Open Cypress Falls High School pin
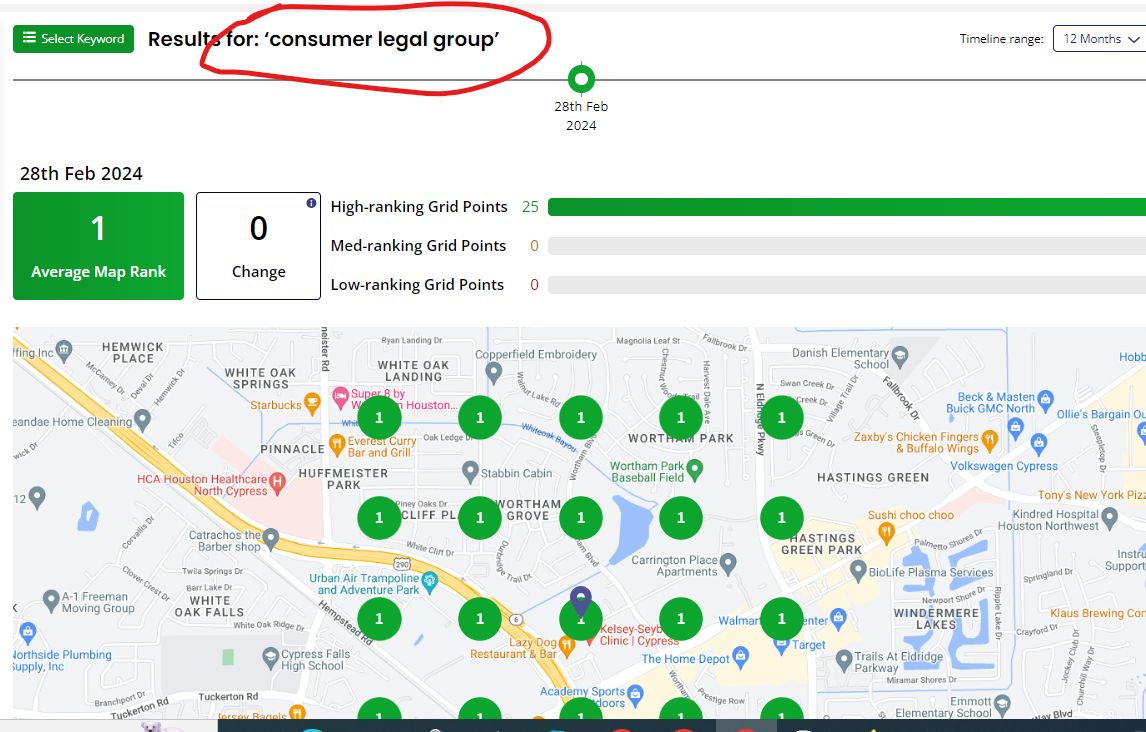The image size is (1146, 732). pyautogui.click(x=271, y=656)
